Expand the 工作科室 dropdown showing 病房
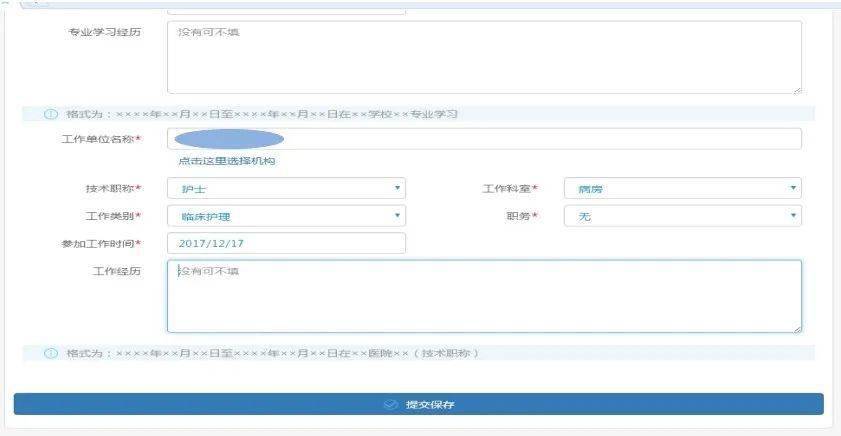841x436 pixels. 682,188
